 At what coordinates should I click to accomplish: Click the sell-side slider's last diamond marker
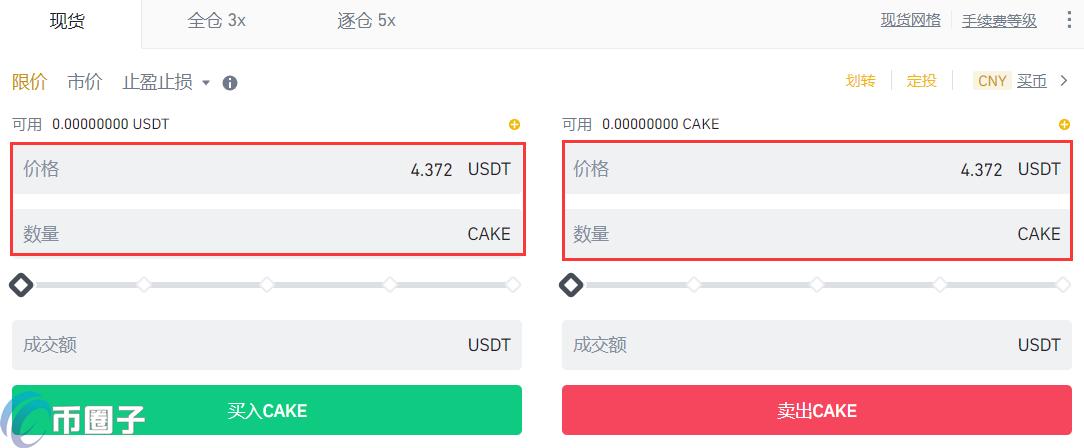(1063, 285)
